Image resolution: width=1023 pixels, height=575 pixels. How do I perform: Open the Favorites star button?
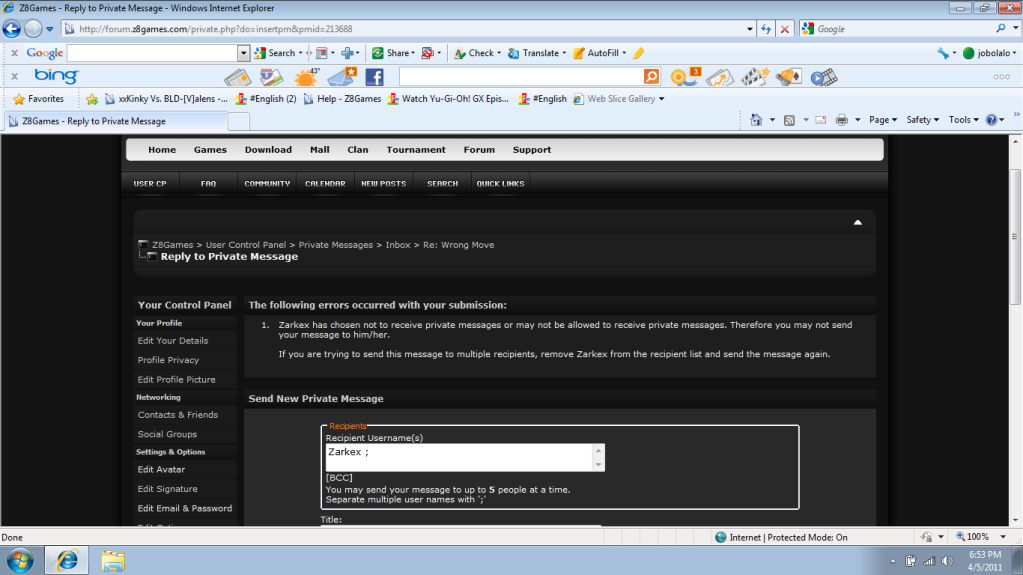[x=38, y=99]
